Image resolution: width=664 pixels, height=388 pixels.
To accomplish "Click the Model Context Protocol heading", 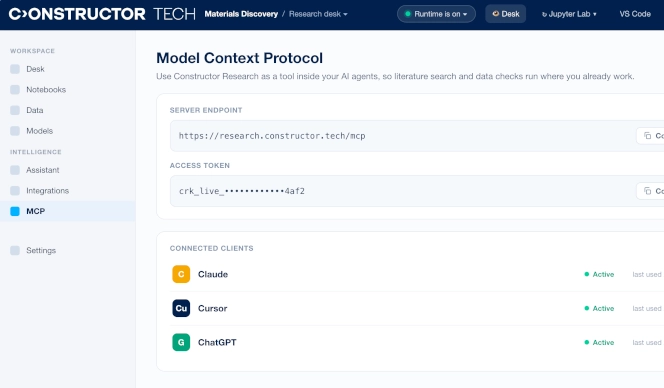I will point(239,58).
